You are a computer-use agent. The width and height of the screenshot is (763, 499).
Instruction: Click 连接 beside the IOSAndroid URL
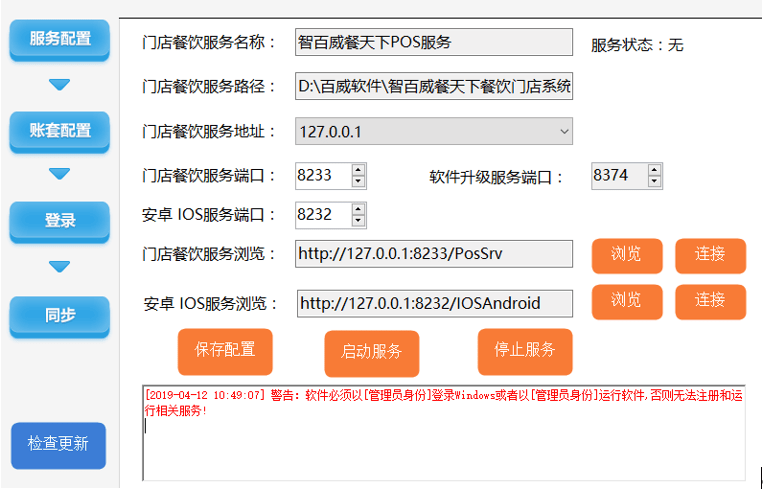coord(710,302)
